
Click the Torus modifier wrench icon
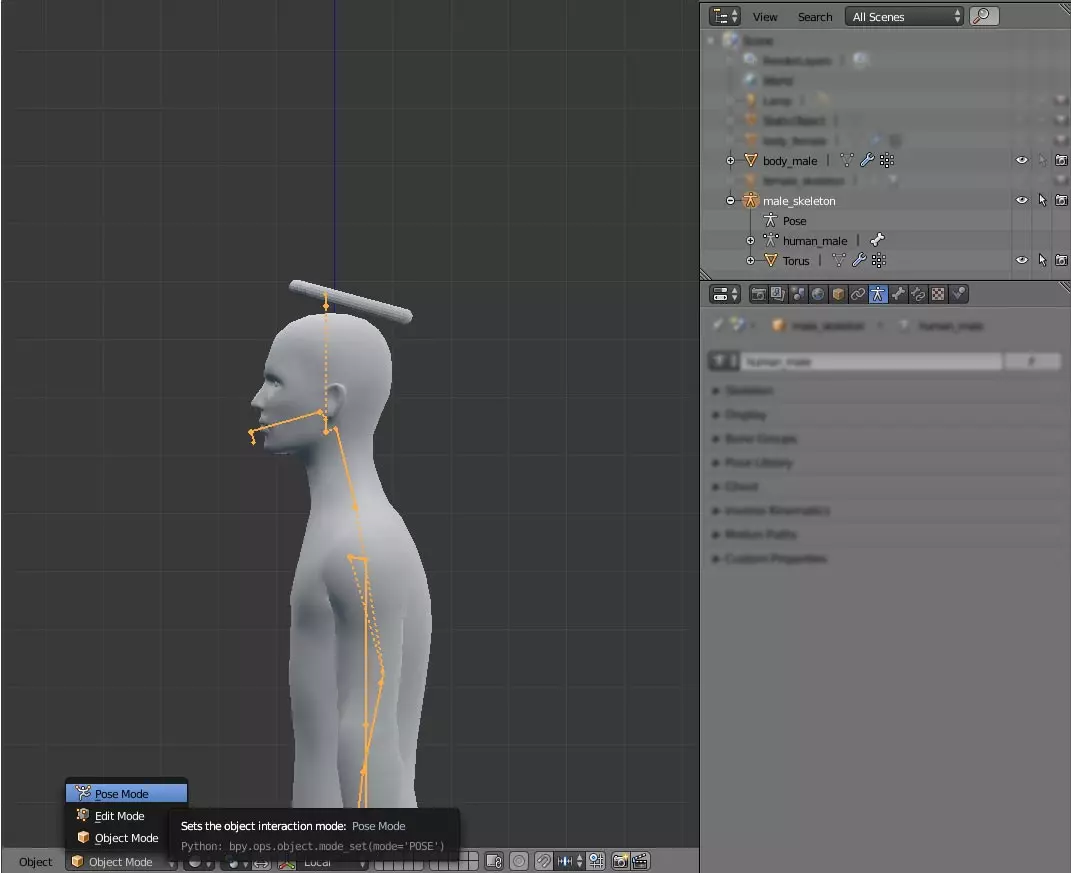pyautogui.click(x=859, y=261)
